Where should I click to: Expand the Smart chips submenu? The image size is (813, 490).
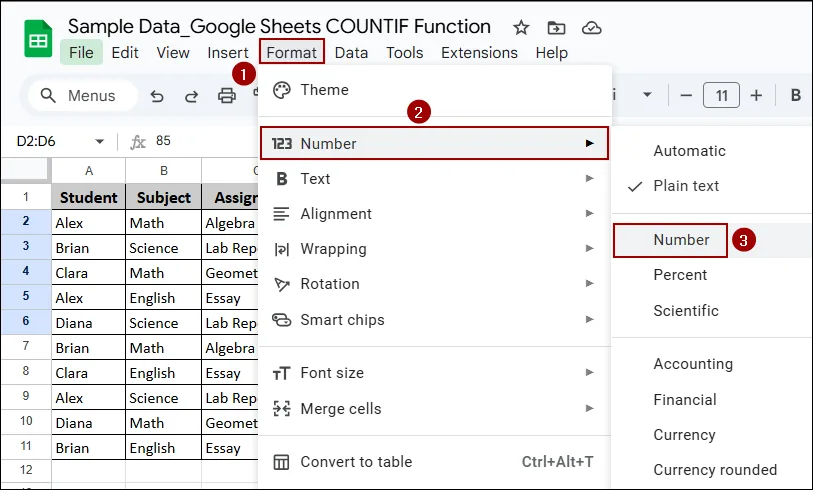[x=434, y=319]
